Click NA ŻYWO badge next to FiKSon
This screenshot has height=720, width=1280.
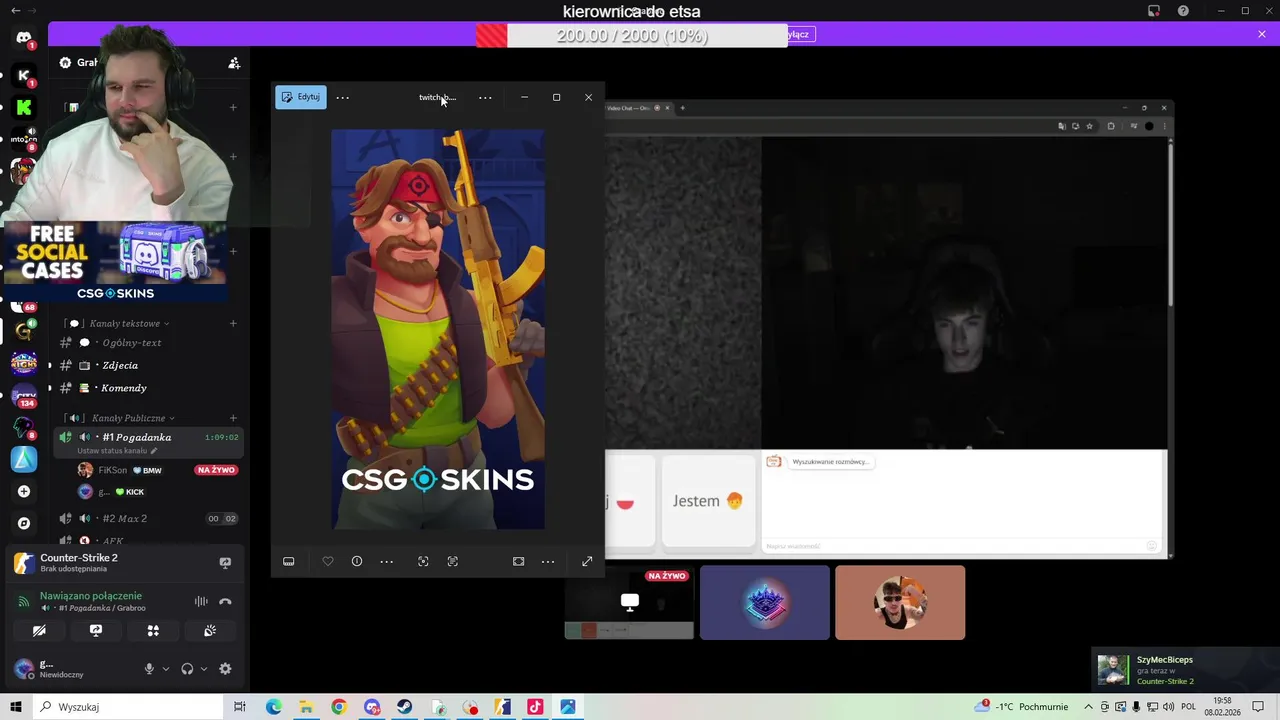(216, 470)
